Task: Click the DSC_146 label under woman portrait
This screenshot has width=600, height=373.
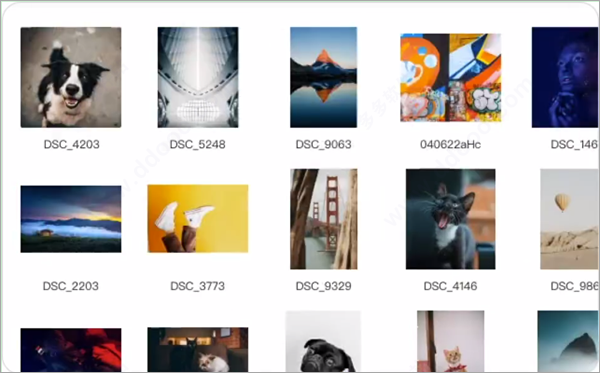Action: pyautogui.click(x=574, y=144)
